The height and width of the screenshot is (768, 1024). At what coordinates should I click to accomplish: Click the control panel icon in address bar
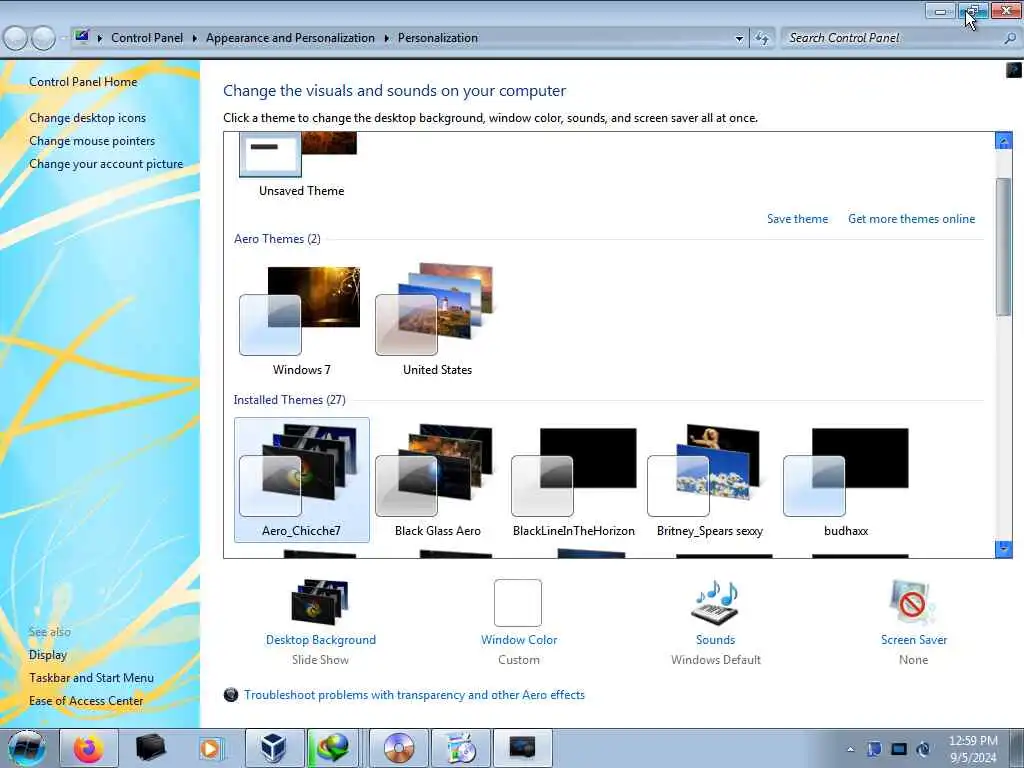(x=82, y=37)
